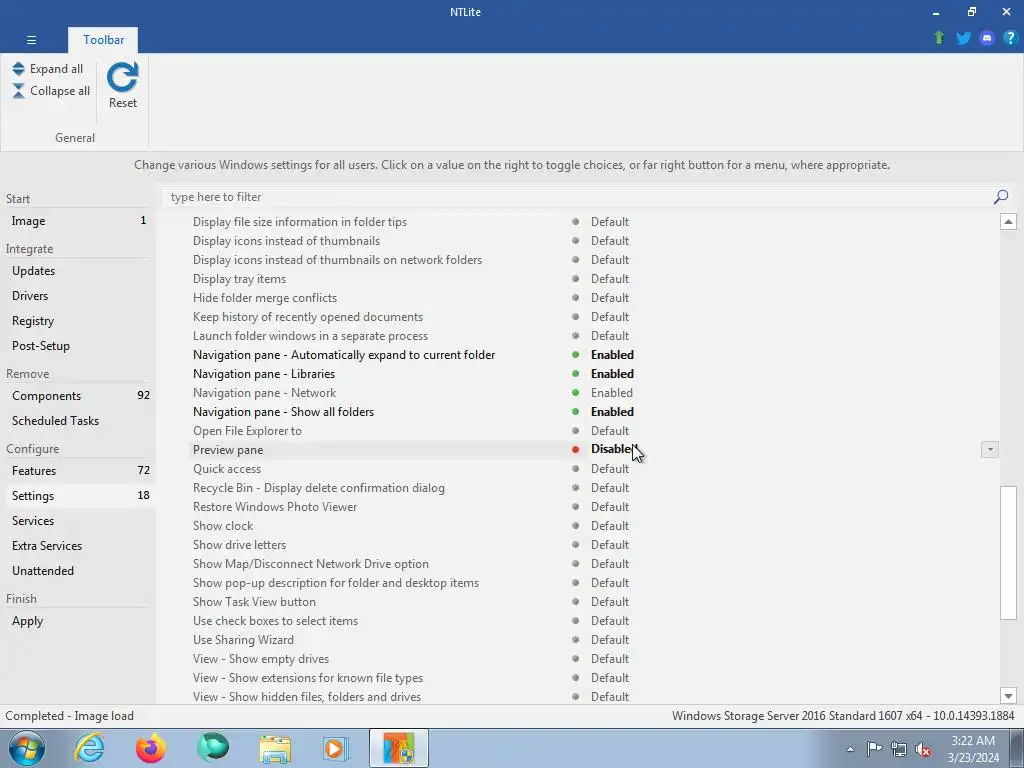Open the Preview pane row dropdown arrow
The height and width of the screenshot is (768, 1024).
pyautogui.click(x=989, y=449)
